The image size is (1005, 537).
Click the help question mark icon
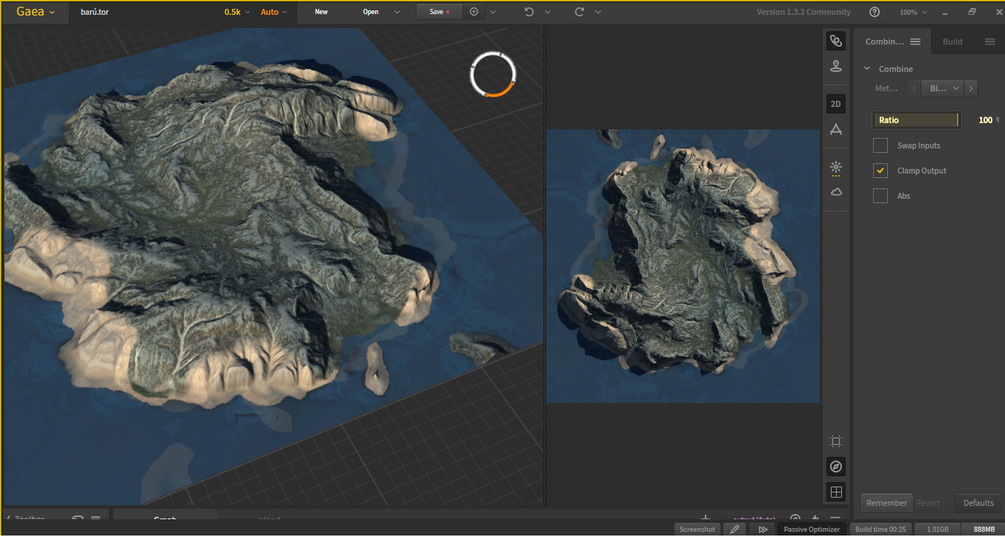pos(875,12)
